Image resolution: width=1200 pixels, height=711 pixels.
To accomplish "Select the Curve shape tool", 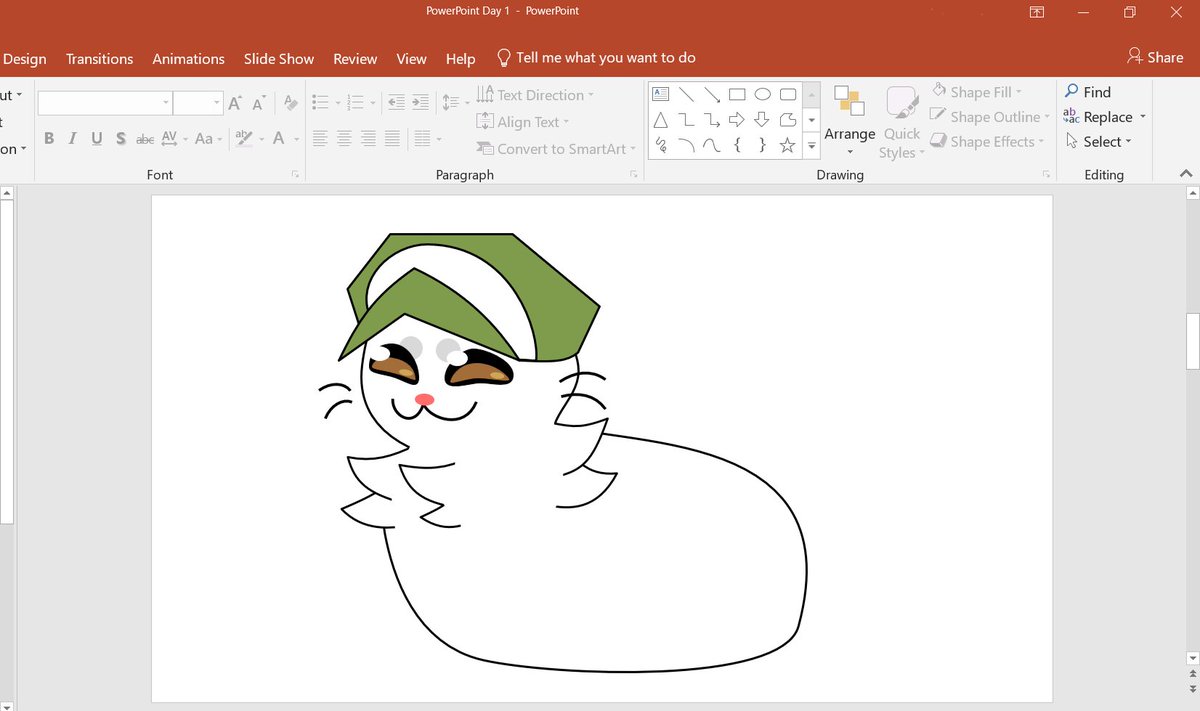I will click(712, 146).
